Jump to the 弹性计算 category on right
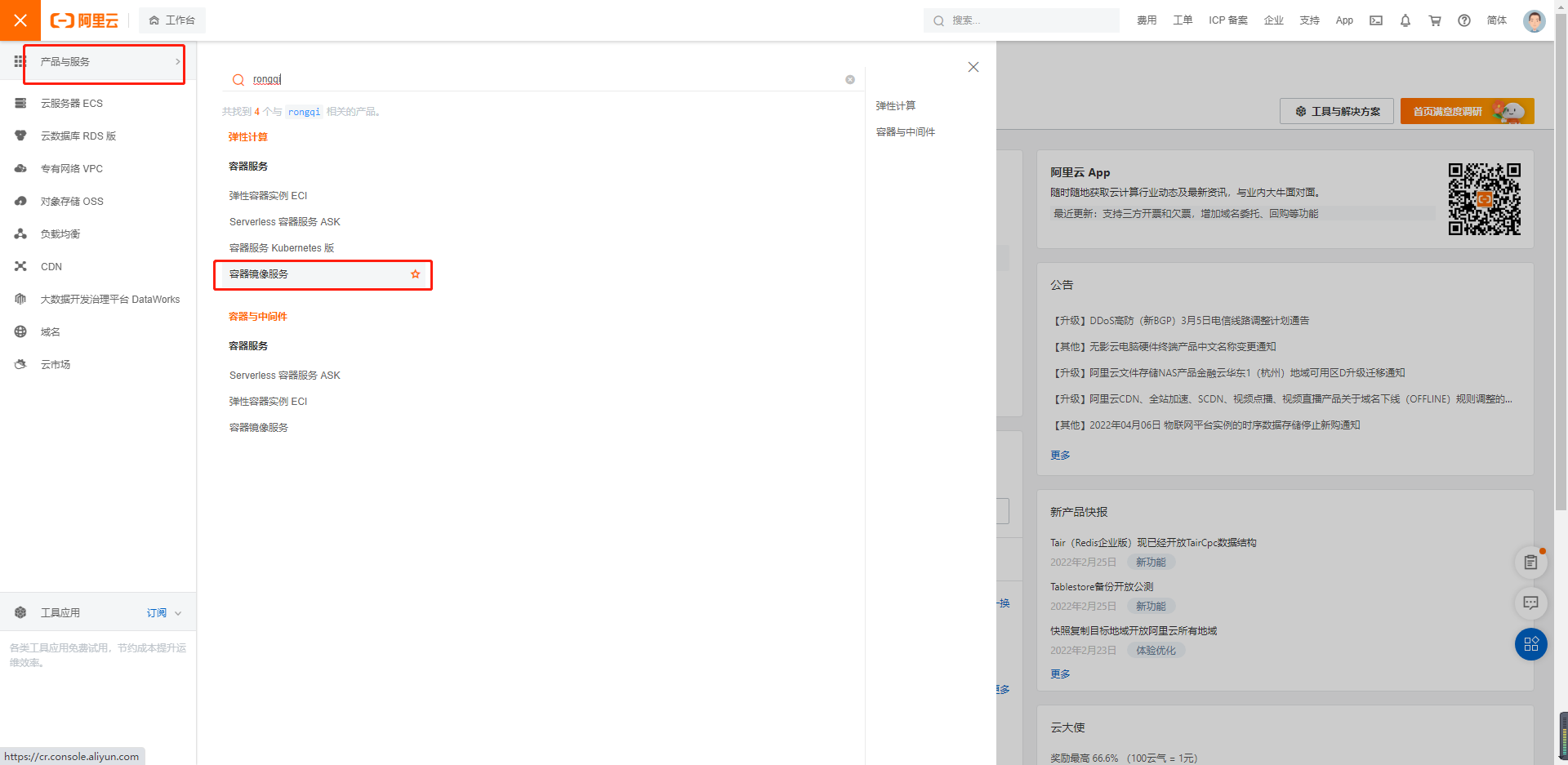The image size is (1568, 765). click(x=896, y=105)
